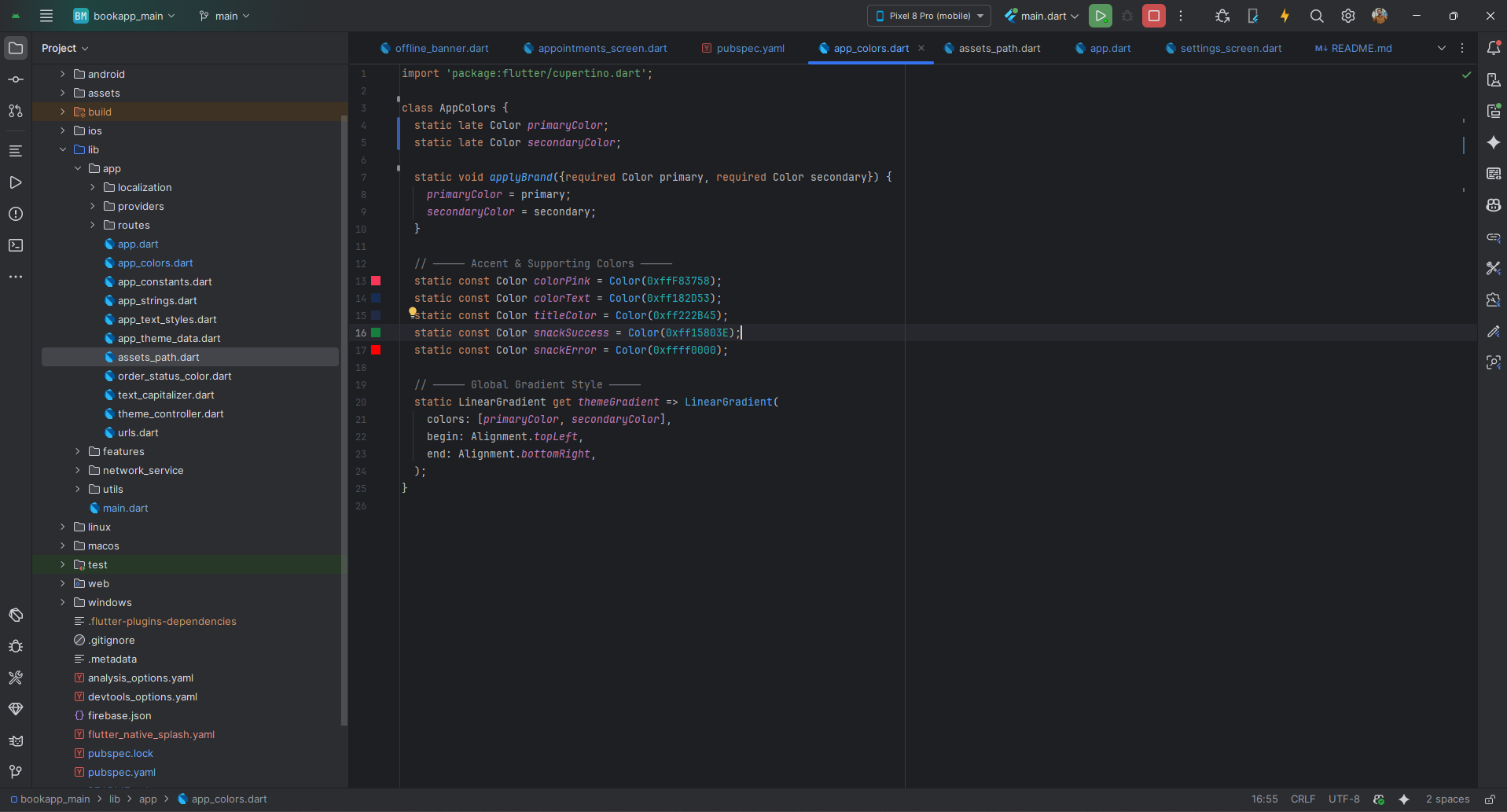This screenshot has height=812, width=1507.
Task: Open the Terminal tool window
Action: coord(16,245)
